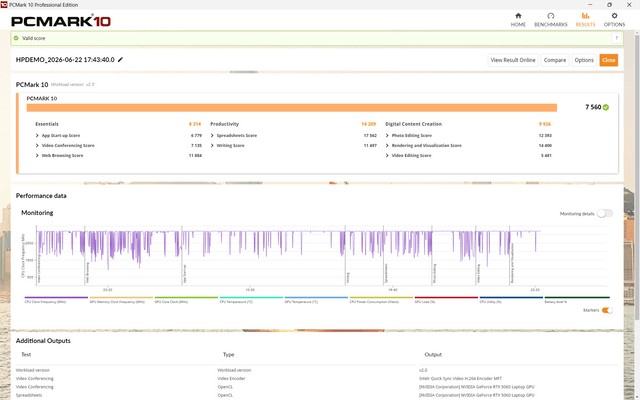Expand Writing Score details
640x400 pixels.
click(212, 146)
